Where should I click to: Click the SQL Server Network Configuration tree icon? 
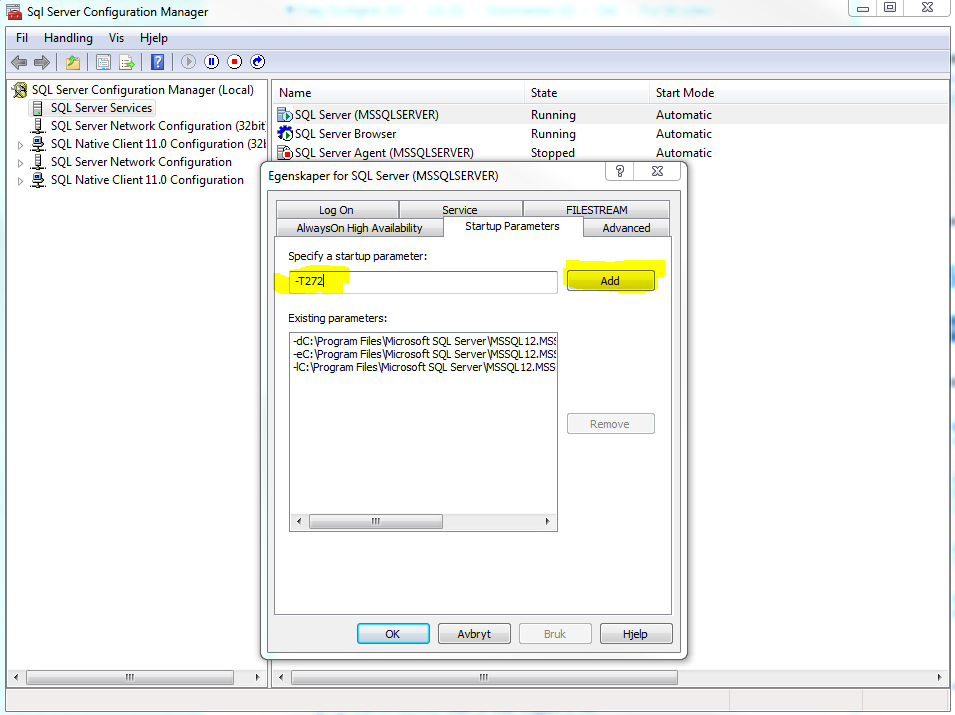pyautogui.click(x=38, y=162)
